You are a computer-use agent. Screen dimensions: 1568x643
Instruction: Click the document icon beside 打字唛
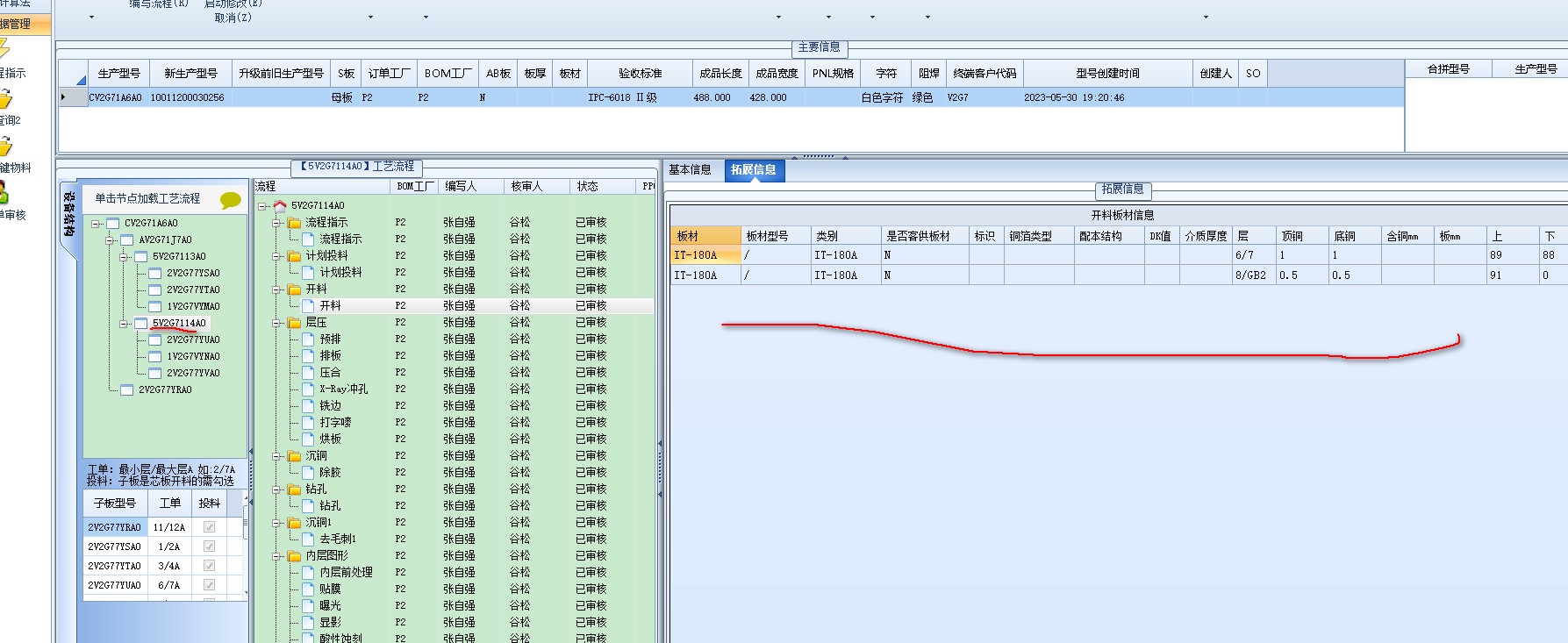308,423
